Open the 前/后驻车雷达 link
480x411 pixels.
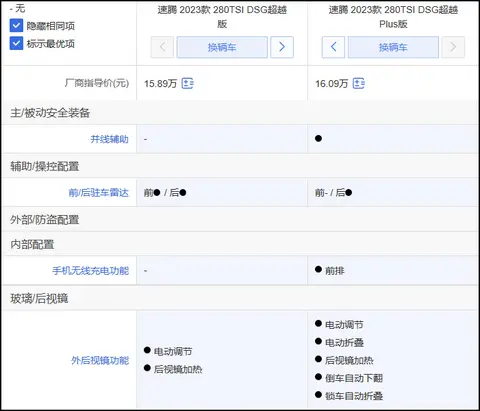99,193
